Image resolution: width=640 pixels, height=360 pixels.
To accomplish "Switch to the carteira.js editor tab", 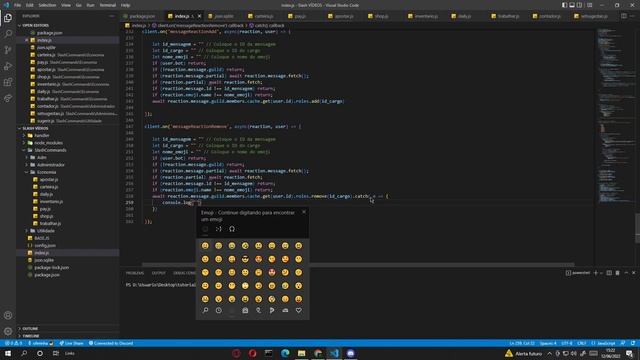I will [261, 16].
